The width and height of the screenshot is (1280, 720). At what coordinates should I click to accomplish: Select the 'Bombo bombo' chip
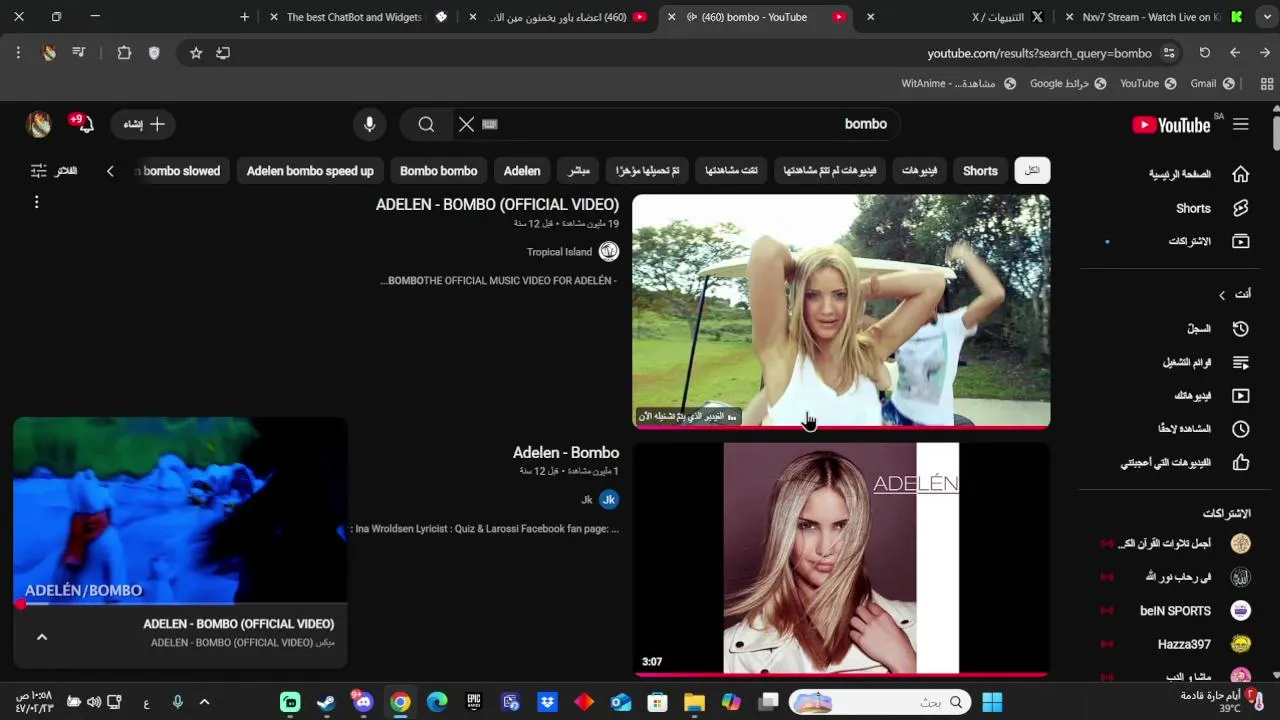tap(439, 171)
